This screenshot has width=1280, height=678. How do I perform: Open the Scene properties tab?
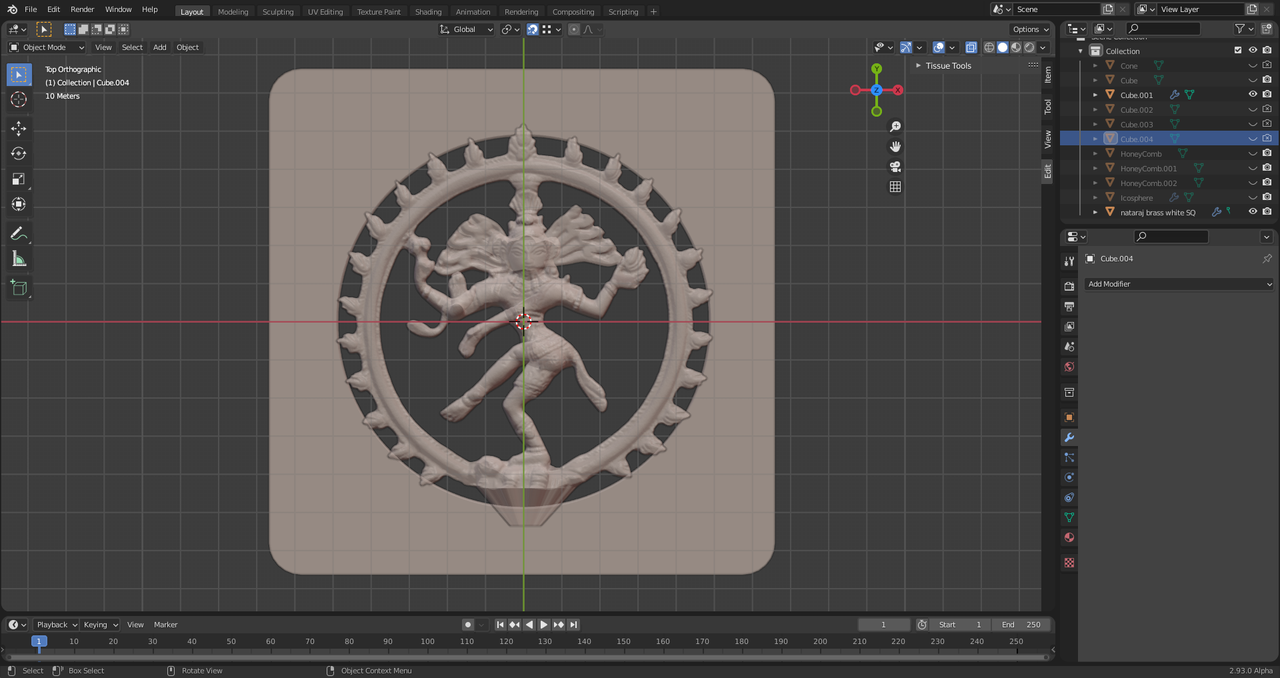[1069, 347]
